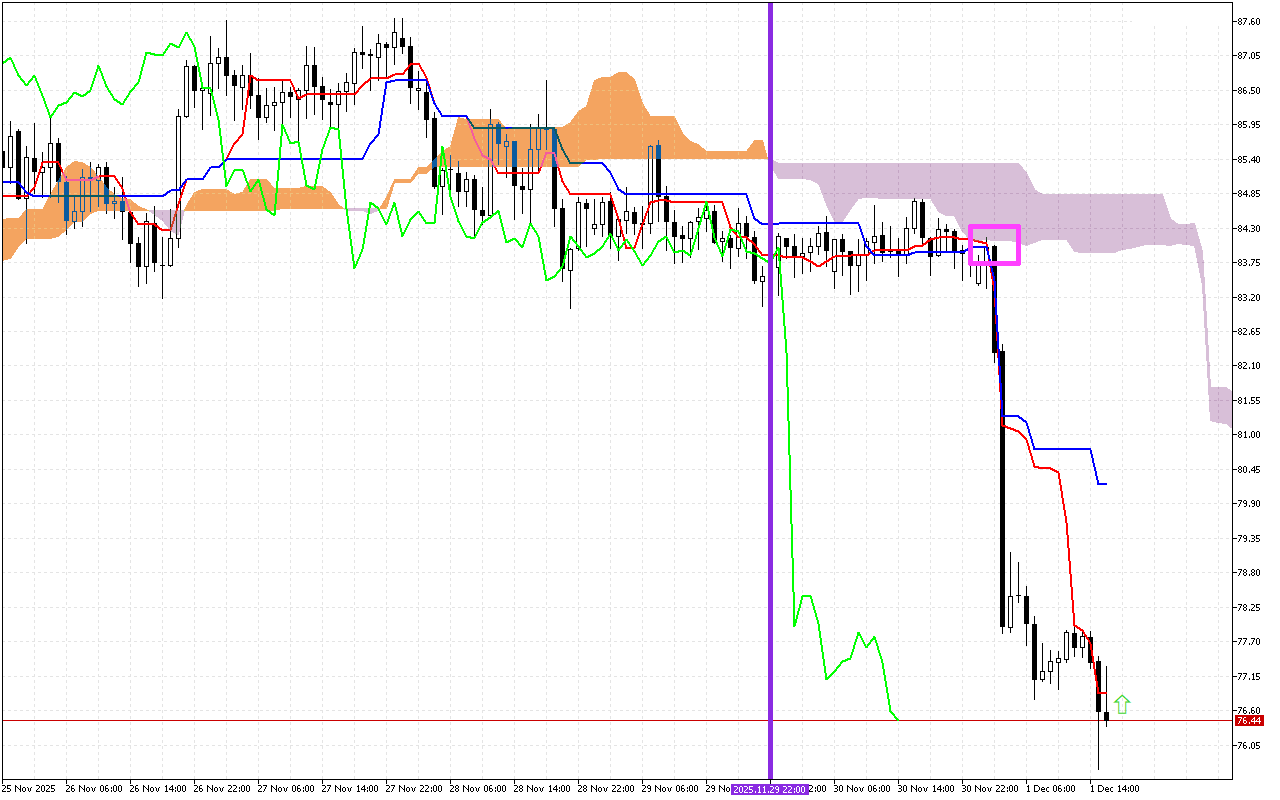
Task: Click the right end of the blue line
Action: click(1104, 484)
